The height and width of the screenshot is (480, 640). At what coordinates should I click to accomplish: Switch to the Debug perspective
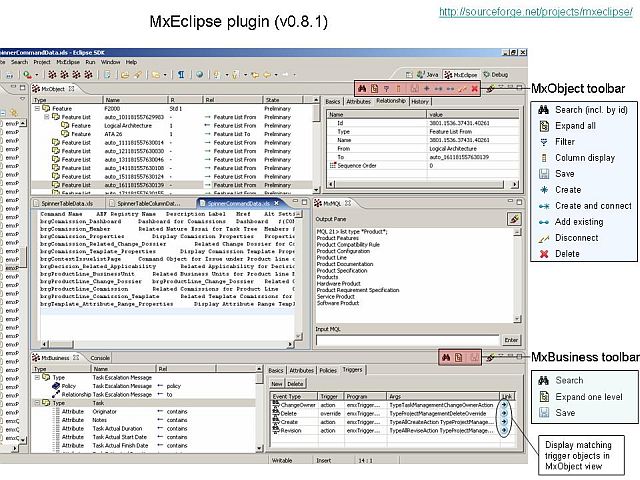click(x=496, y=75)
